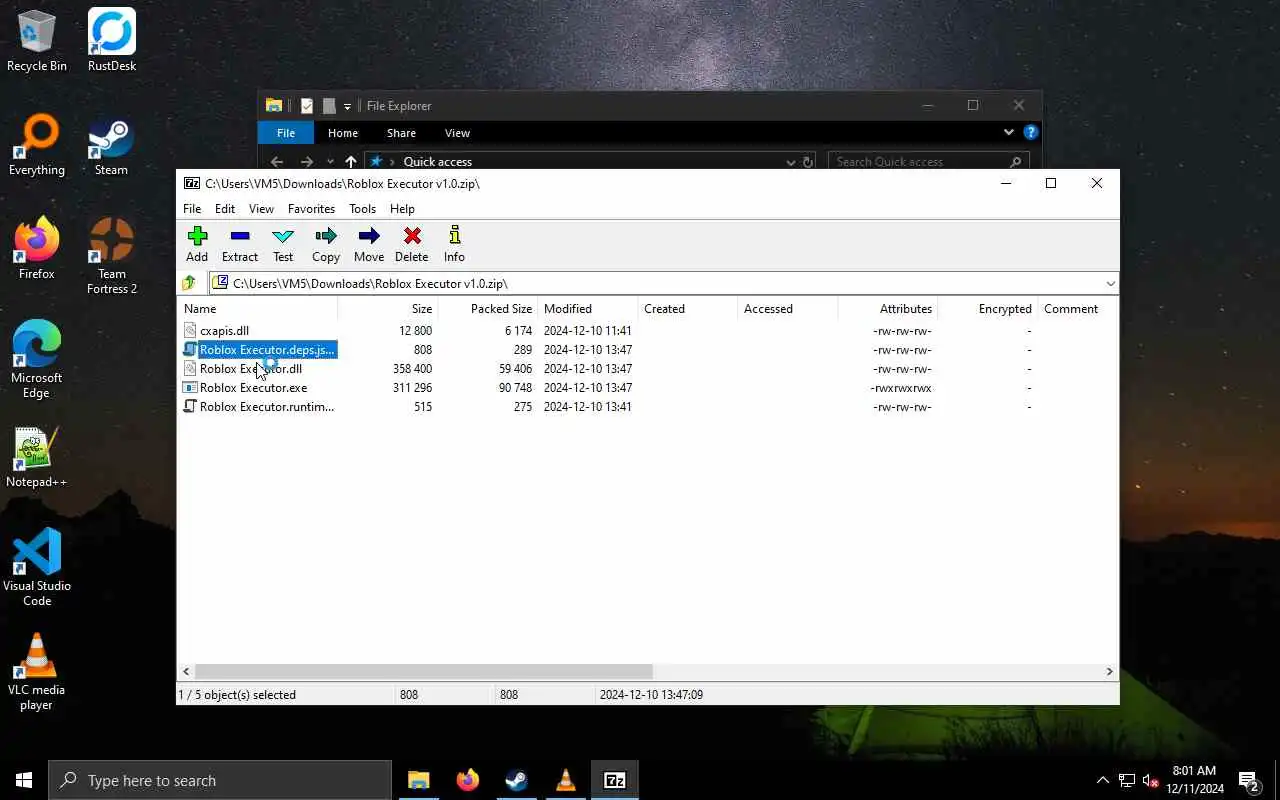Select the Everything desktop icon
The width and height of the screenshot is (1280, 800).
(37, 145)
